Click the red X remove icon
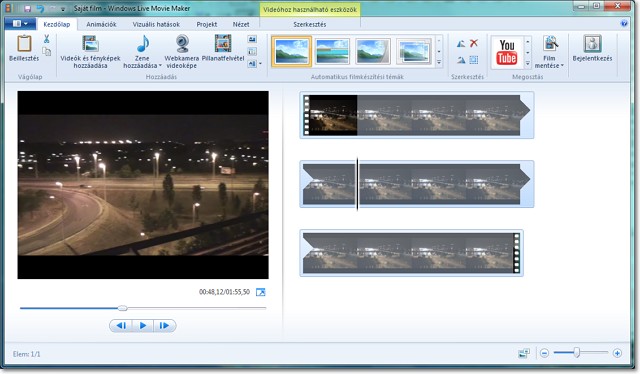This screenshot has height=374, width=640. [x=474, y=43]
